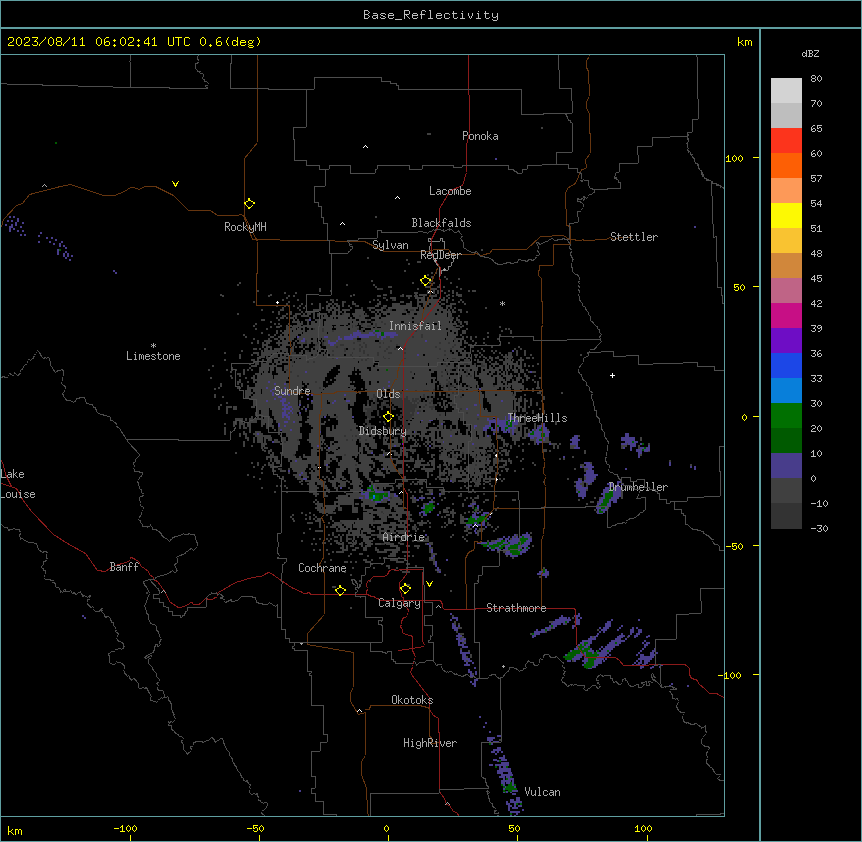Click the Calgary city label

point(399,603)
